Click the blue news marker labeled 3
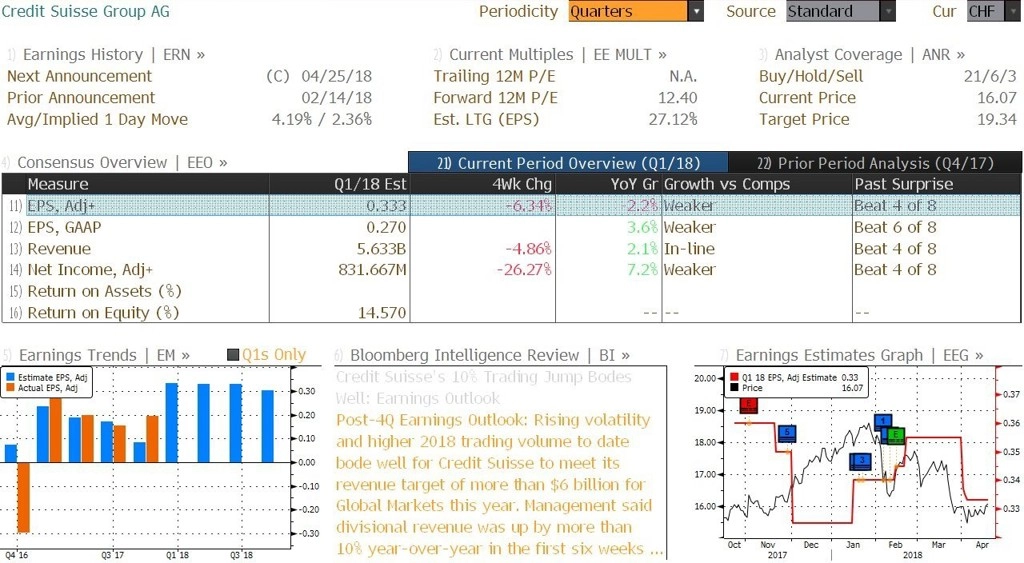1024x563 pixels. pos(861,461)
